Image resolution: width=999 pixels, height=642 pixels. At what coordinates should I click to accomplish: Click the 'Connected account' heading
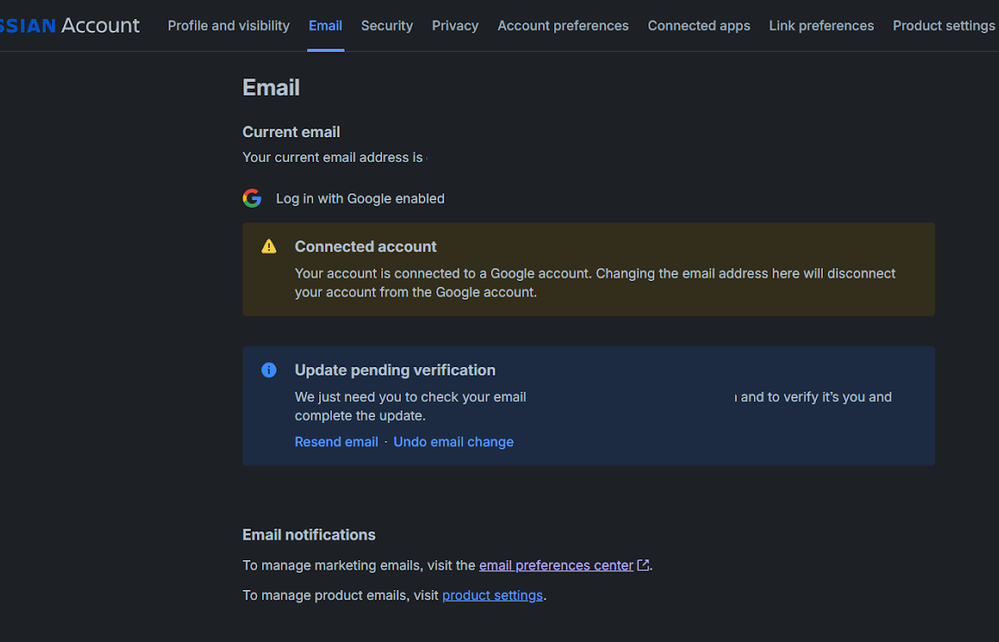[366, 246]
